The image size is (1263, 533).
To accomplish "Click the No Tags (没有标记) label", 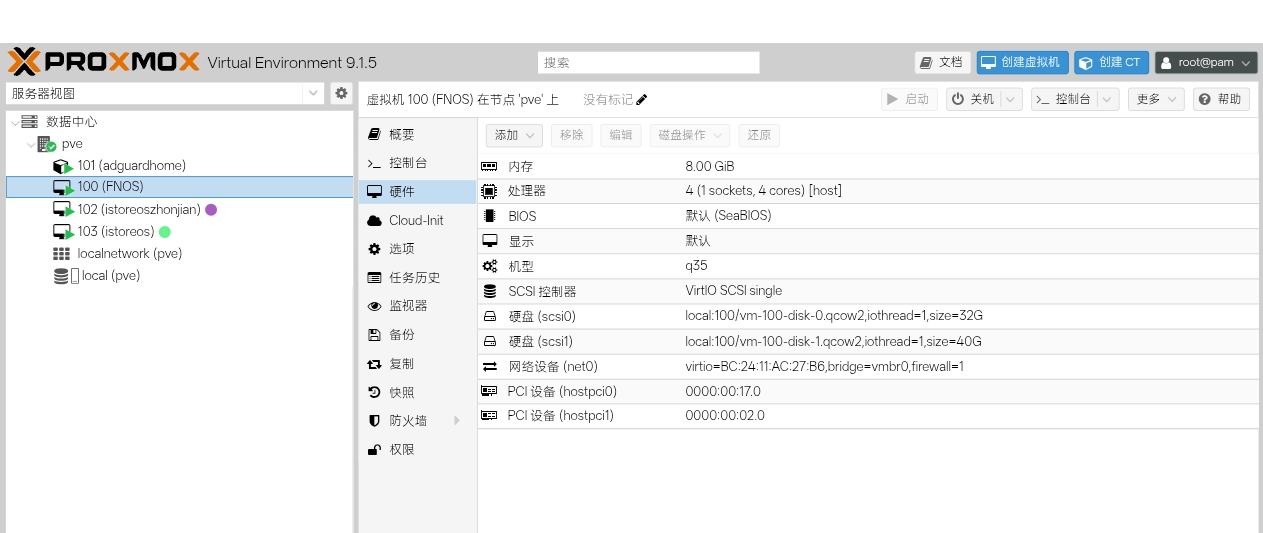I will coord(608,99).
